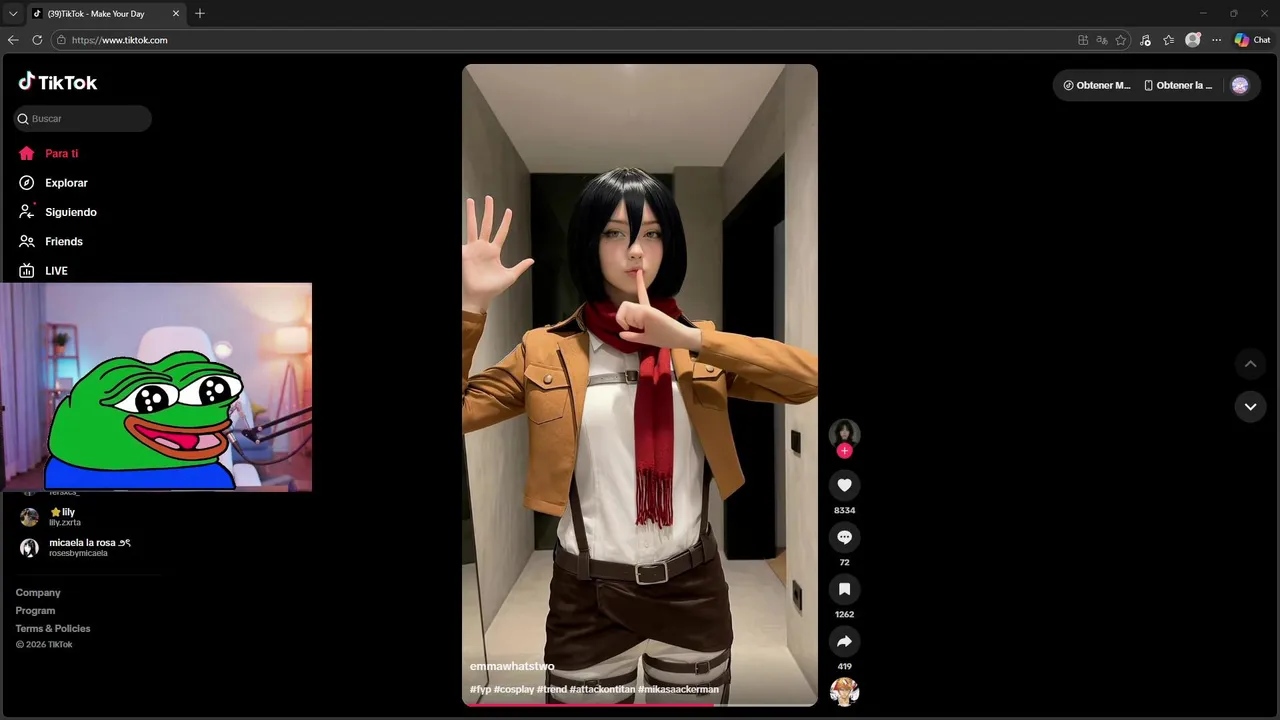This screenshot has height=720, width=1280.
Task: Click the #attackontitan hashtag
Action: 602,689
